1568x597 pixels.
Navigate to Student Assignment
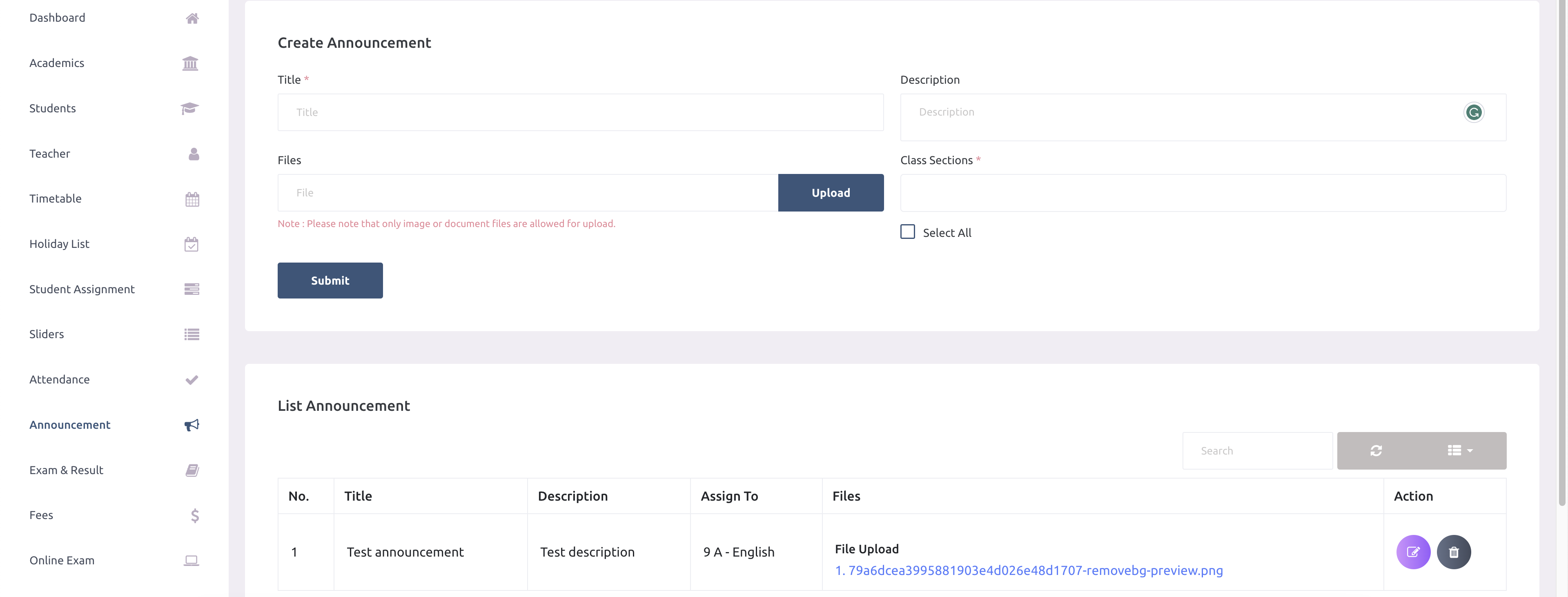(x=82, y=289)
